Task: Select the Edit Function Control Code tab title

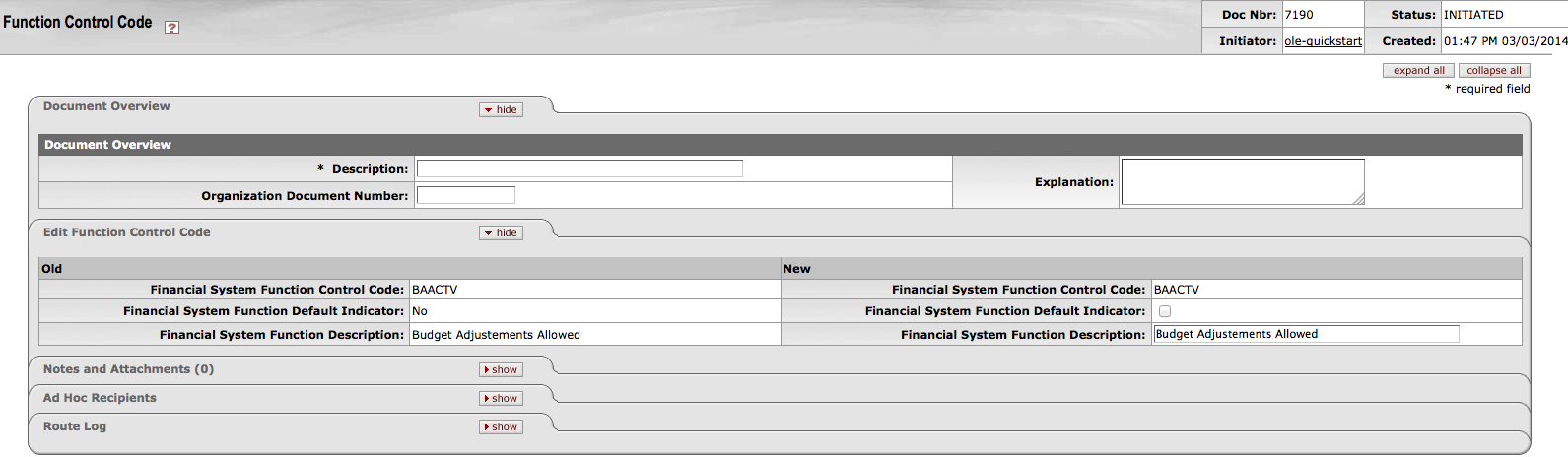Action: [x=126, y=232]
